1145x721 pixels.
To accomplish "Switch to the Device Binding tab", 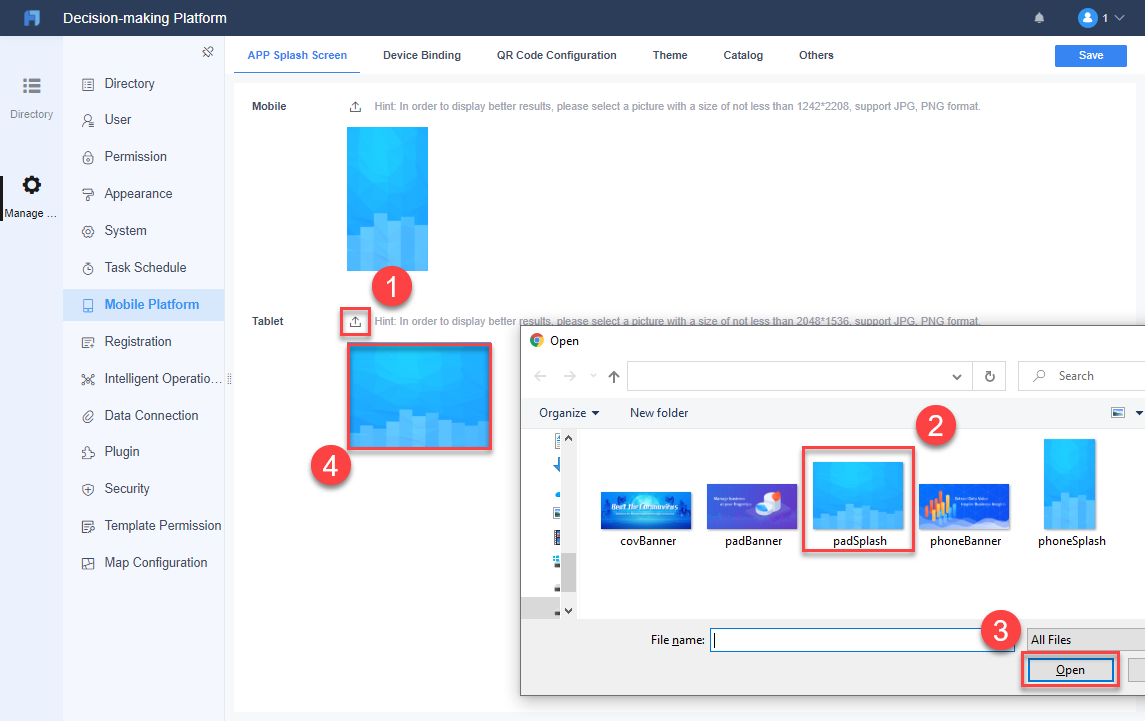I will (x=421, y=55).
